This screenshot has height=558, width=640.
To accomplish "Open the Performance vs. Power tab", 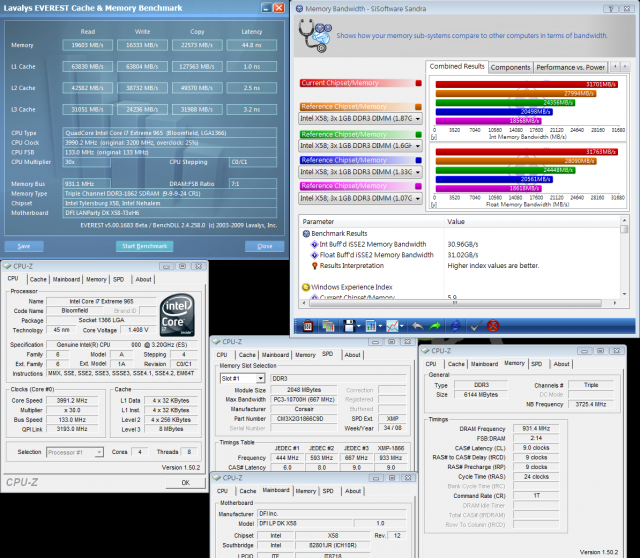I will click(x=570, y=67).
